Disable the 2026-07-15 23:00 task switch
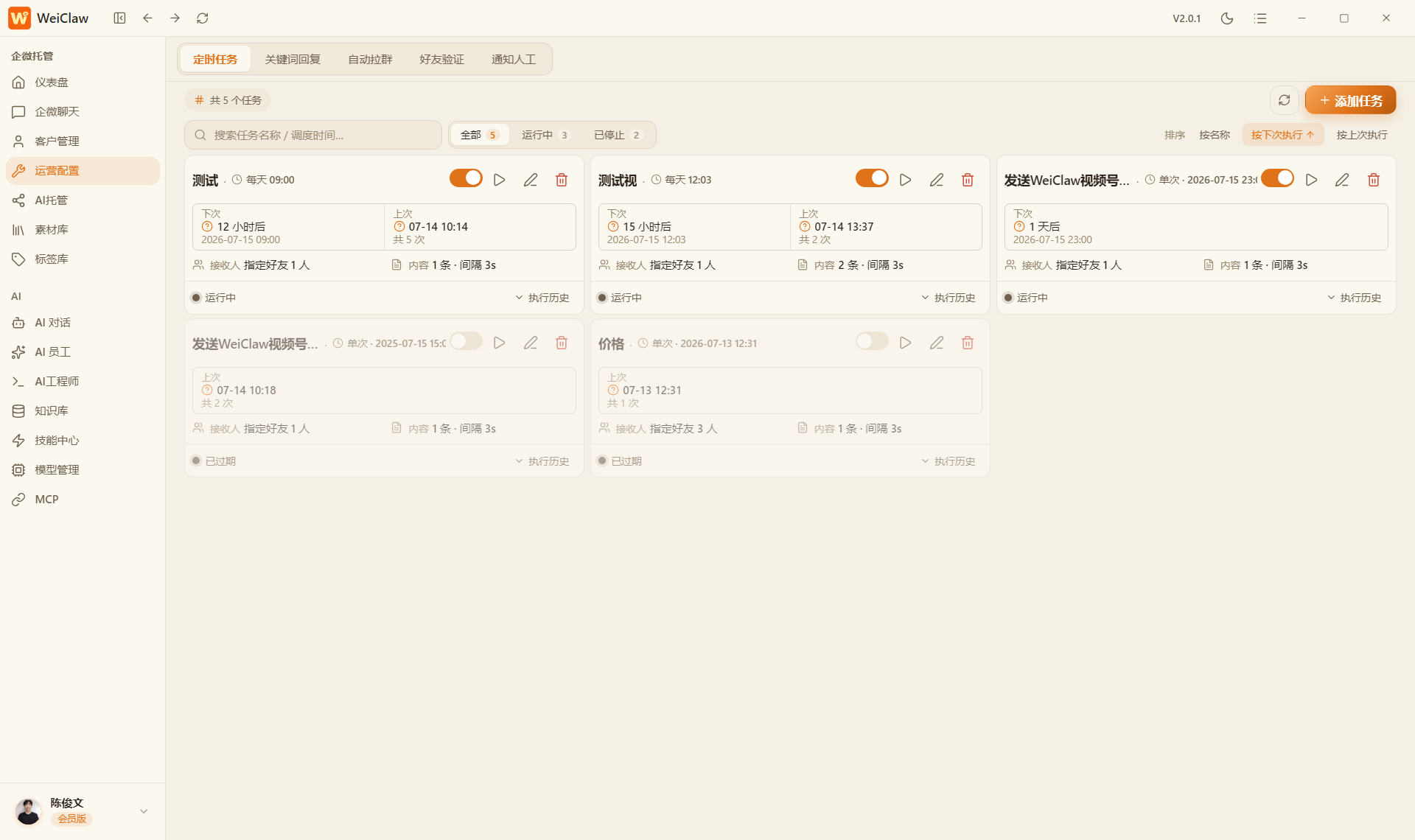 1277,178
